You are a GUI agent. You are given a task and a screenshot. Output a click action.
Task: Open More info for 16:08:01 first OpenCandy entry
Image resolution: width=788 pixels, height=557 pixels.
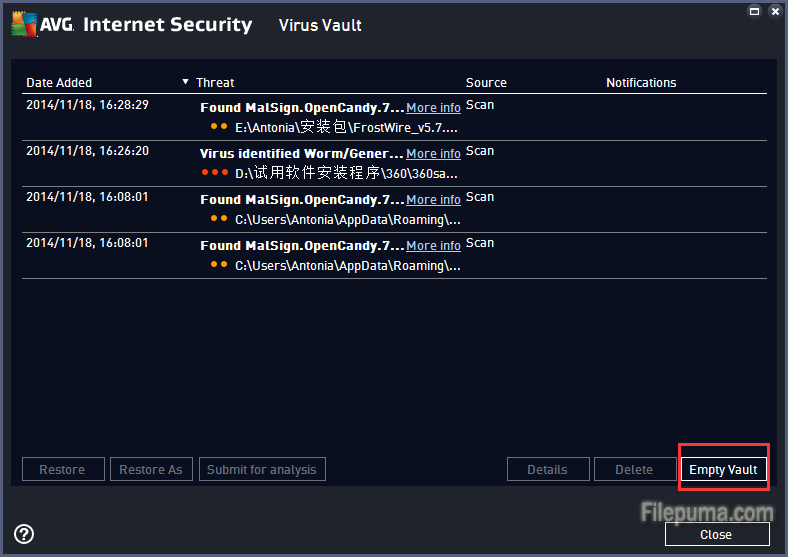click(433, 200)
